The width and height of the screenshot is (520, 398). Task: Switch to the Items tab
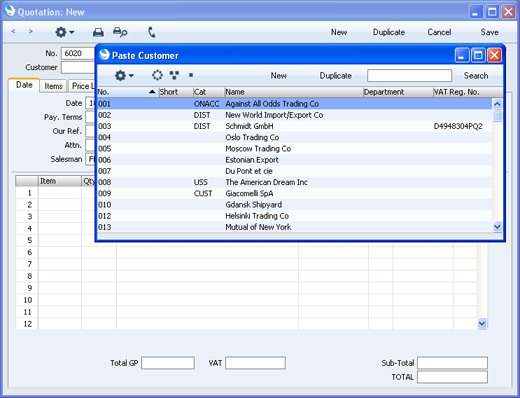pyautogui.click(x=53, y=86)
